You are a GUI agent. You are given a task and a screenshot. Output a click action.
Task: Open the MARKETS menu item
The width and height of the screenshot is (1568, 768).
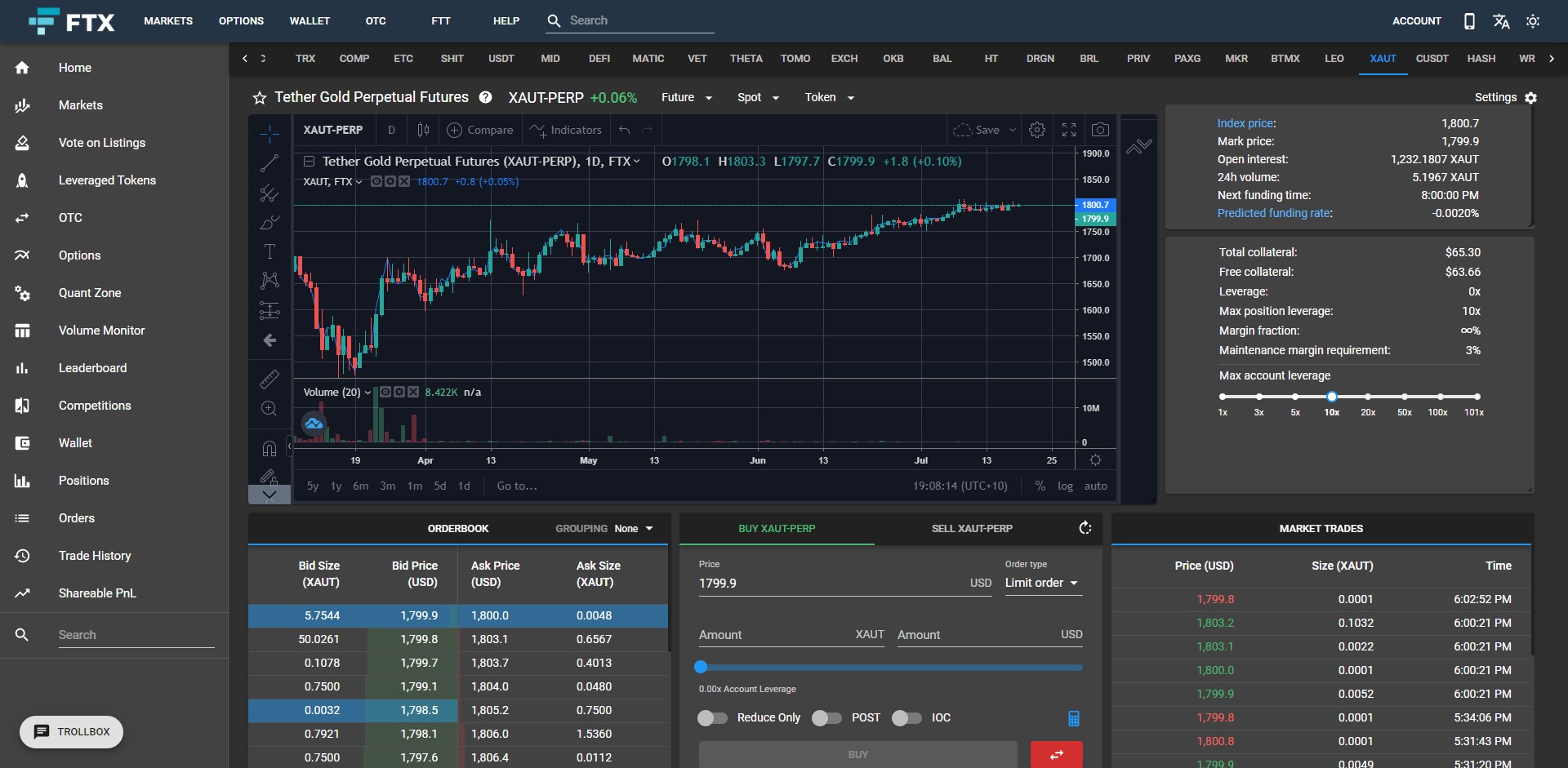(167, 20)
